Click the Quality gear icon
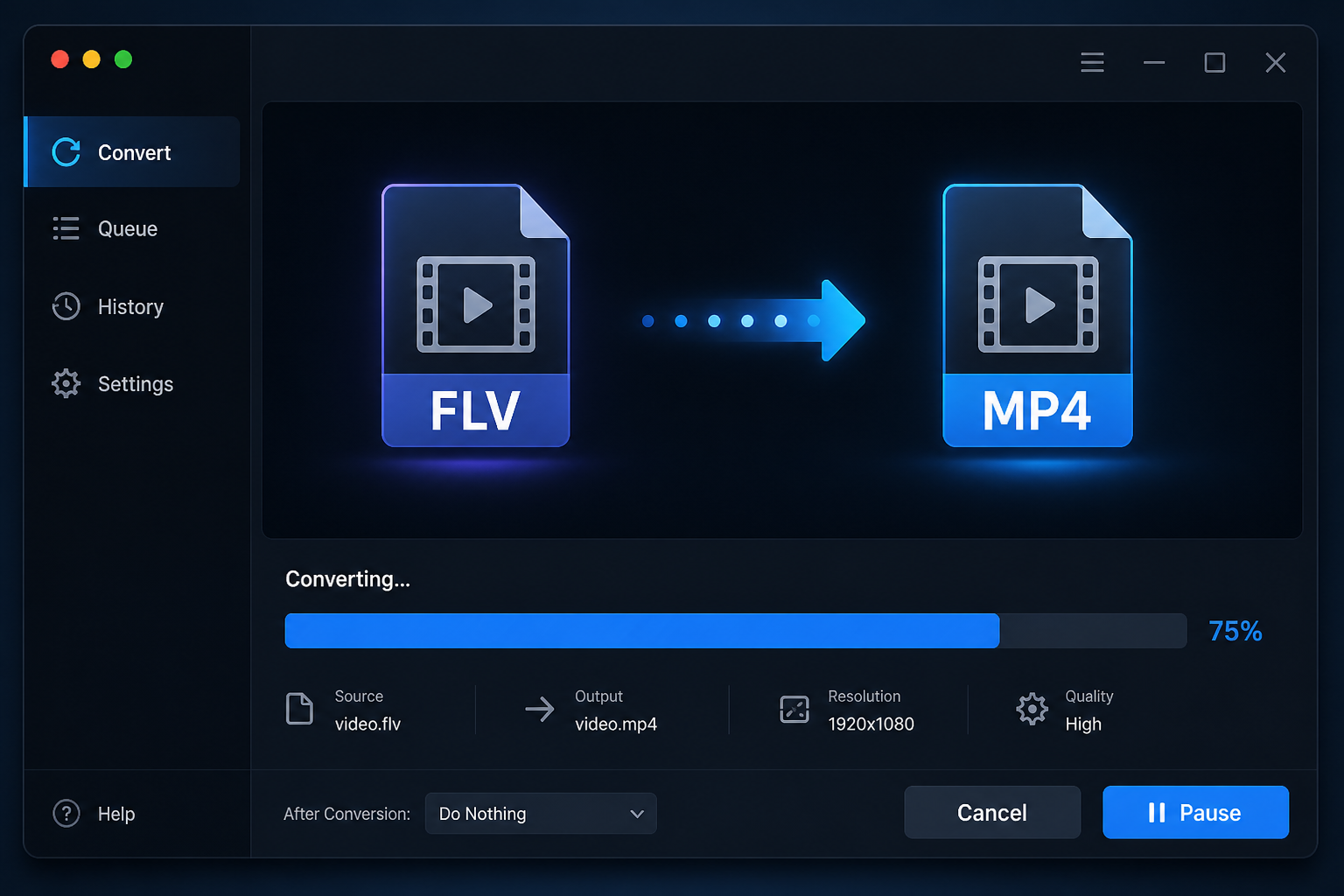This screenshot has width=1344, height=896. (1032, 709)
